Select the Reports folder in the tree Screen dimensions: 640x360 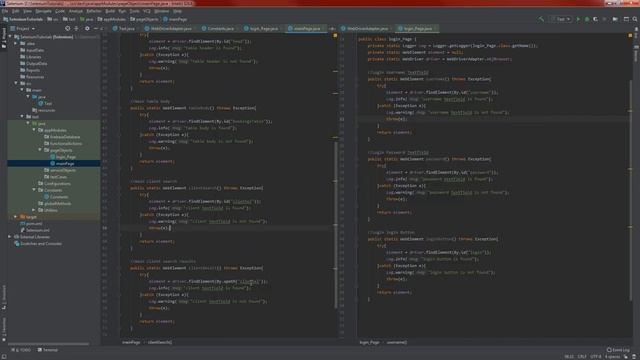tap(30, 70)
